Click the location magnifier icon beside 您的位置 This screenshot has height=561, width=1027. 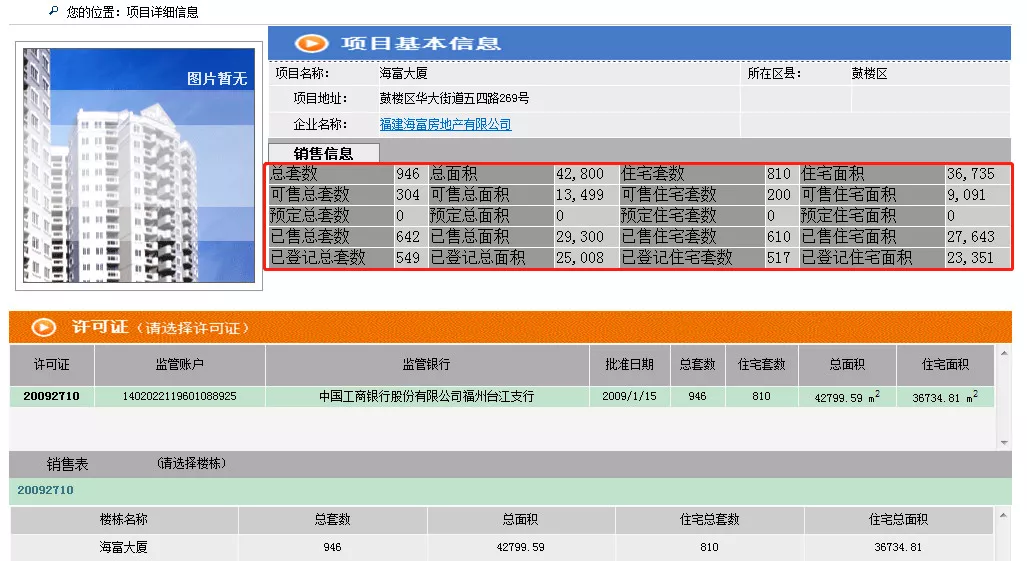tap(54, 10)
